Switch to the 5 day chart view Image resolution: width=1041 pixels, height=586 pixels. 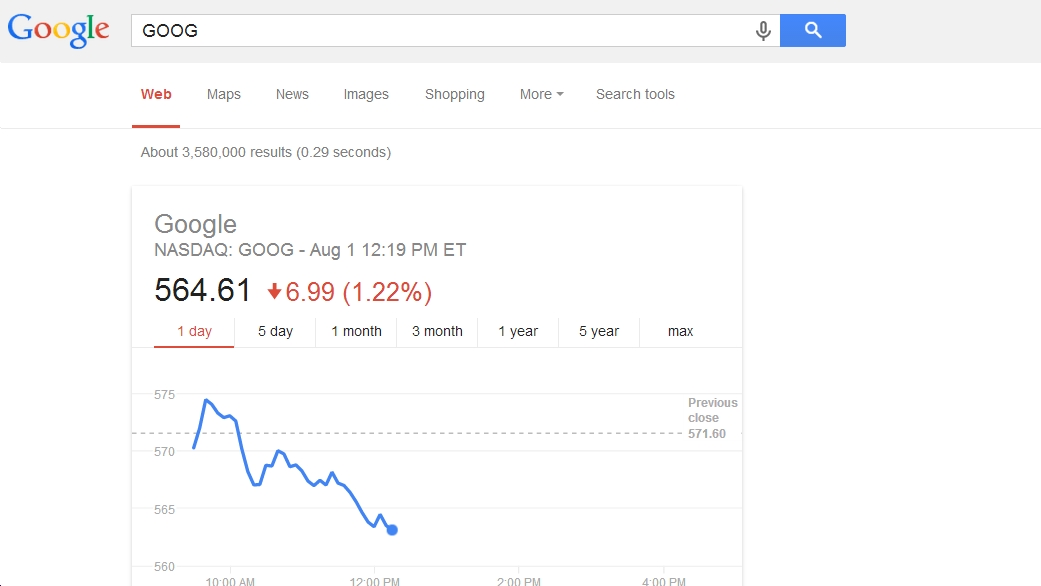pyautogui.click(x=275, y=331)
